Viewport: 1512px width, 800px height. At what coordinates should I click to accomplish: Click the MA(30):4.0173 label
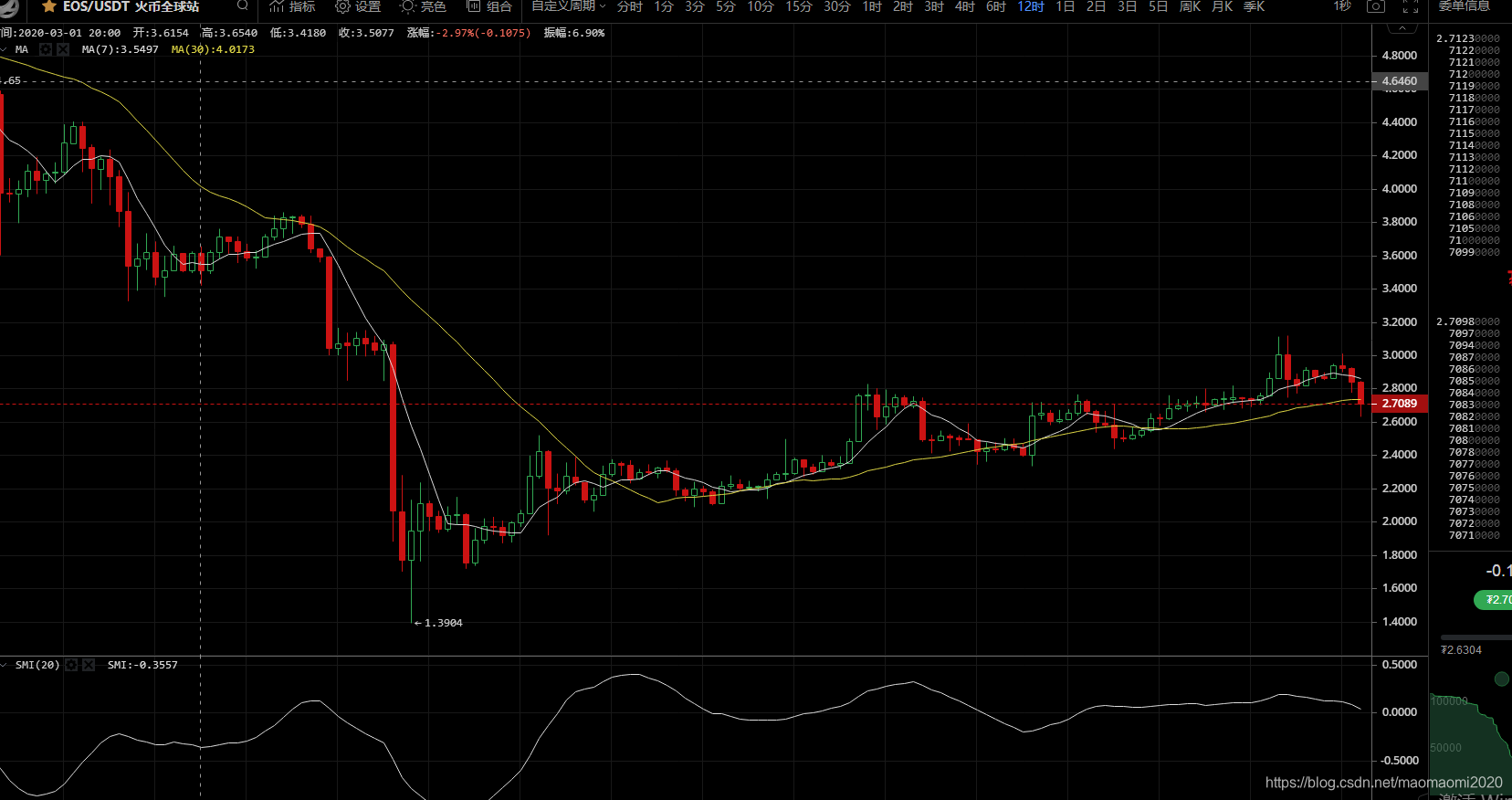[213, 49]
